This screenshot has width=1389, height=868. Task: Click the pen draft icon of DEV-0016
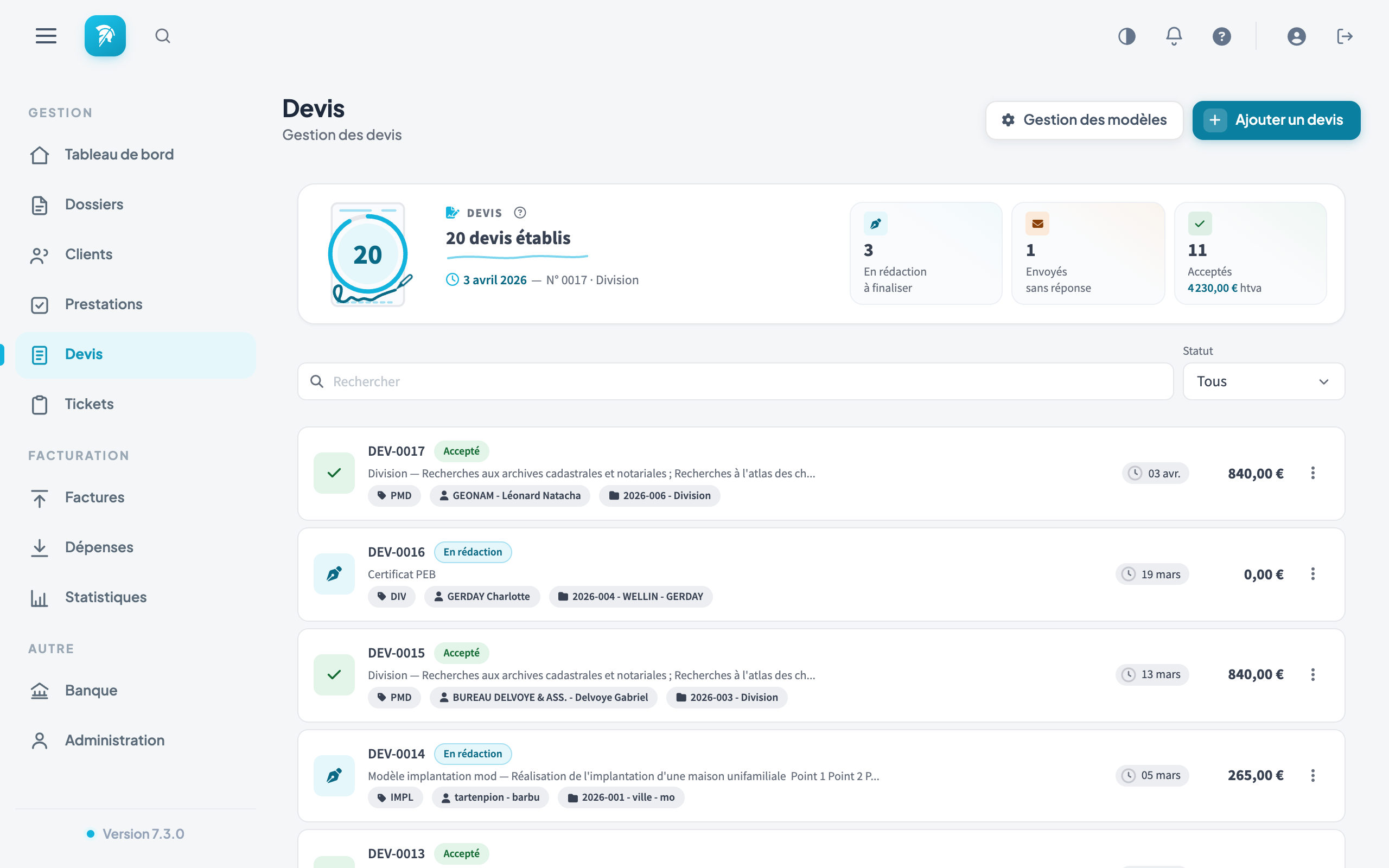[x=334, y=574]
